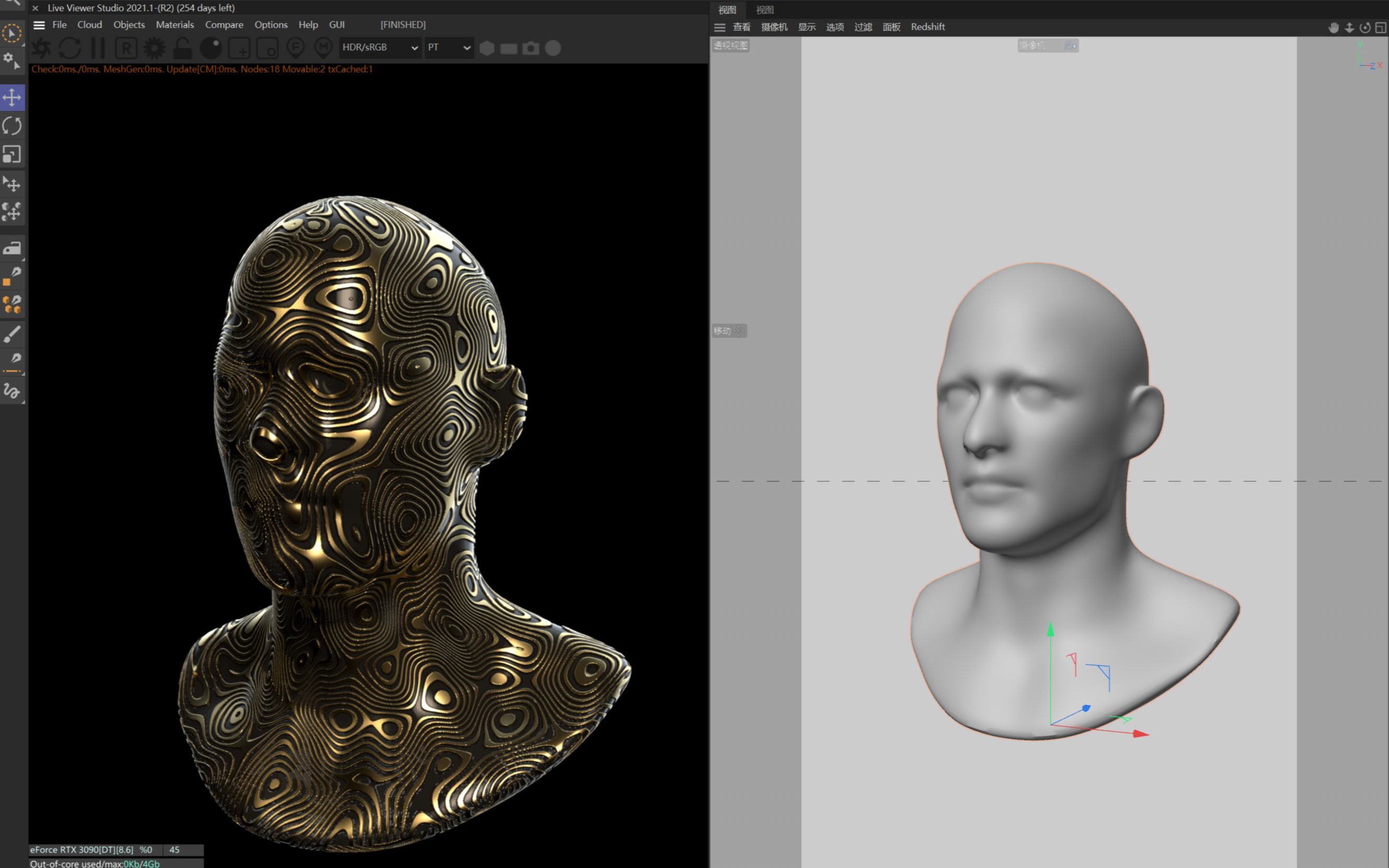Click the R reset render button
The image size is (1389, 868).
[x=126, y=48]
